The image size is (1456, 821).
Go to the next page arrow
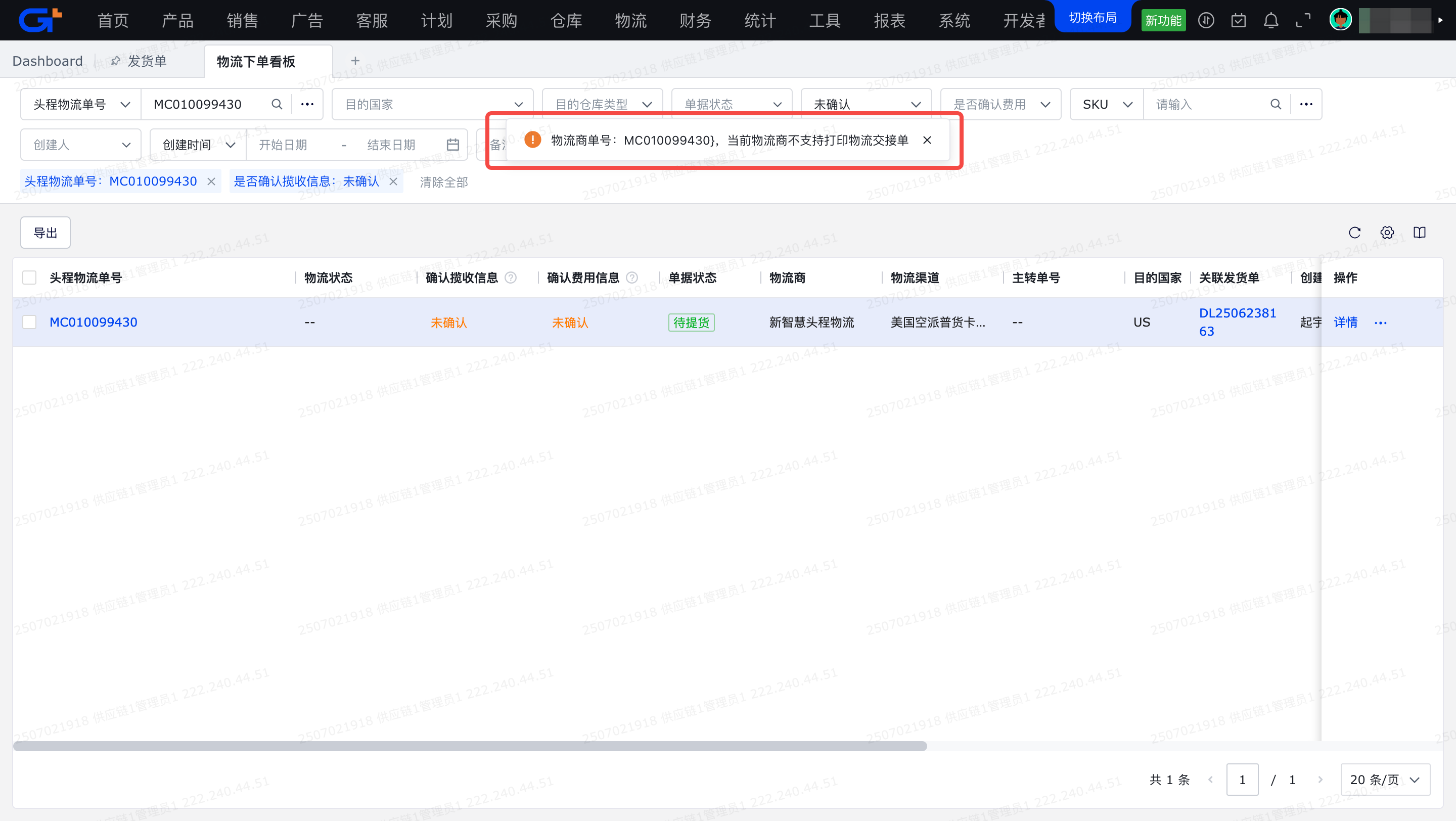coord(1320,779)
